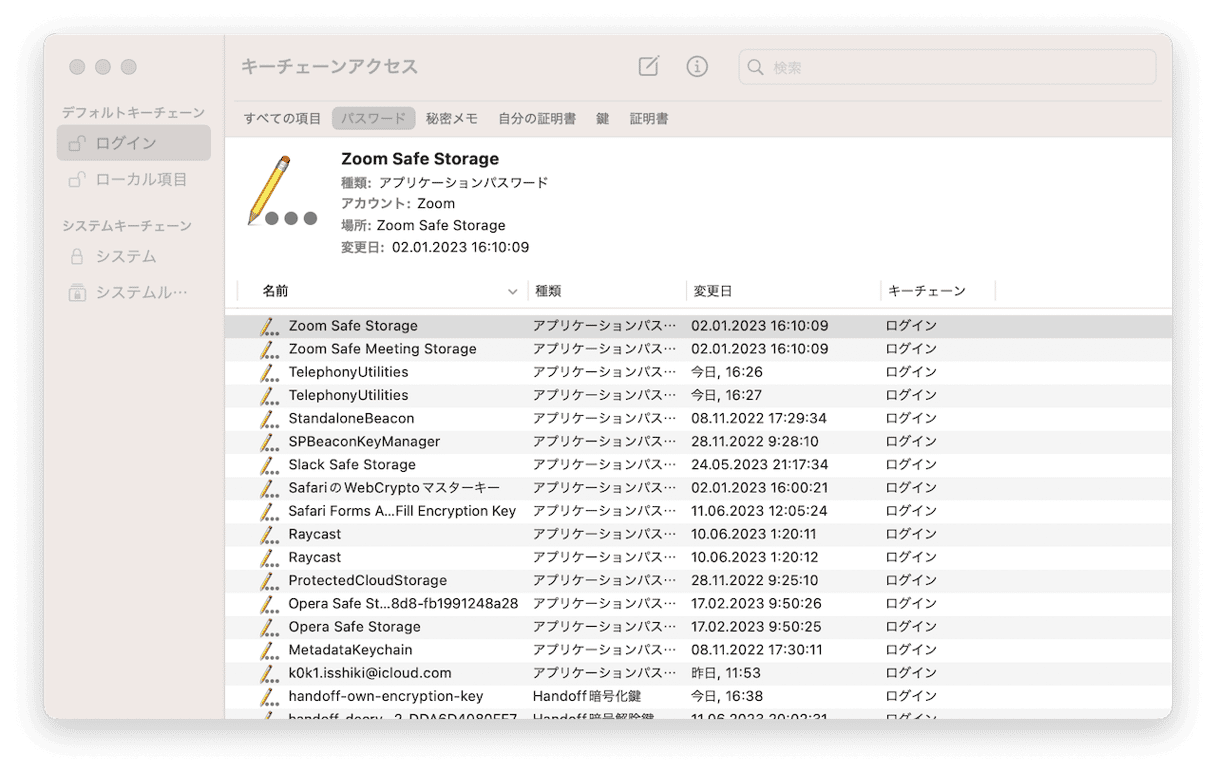Click the キーチェーンアクセス window title
This screenshot has width=1216, height=773.
tap(329, 67)
